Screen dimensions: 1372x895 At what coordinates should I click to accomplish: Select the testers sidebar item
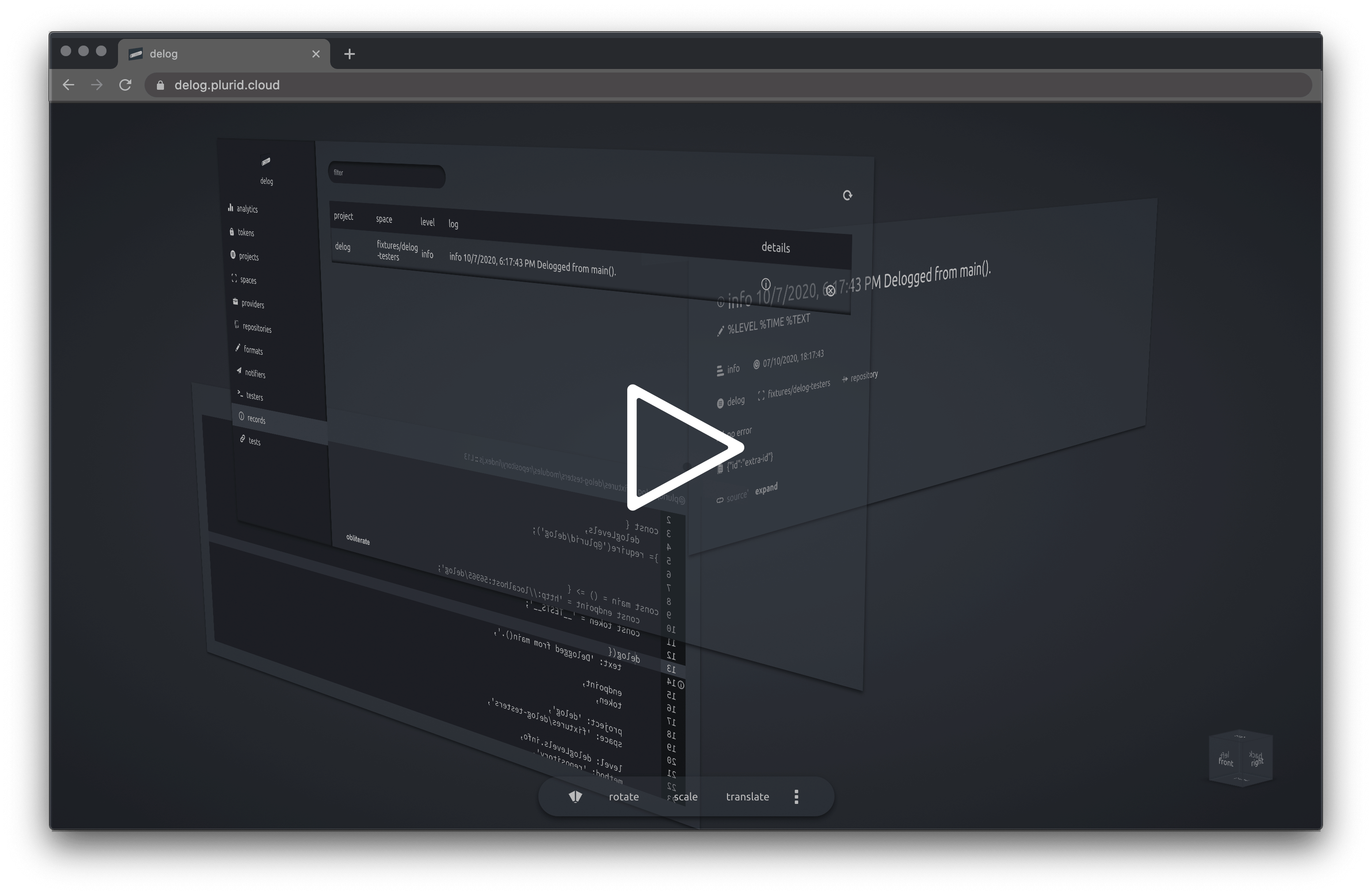254,396
